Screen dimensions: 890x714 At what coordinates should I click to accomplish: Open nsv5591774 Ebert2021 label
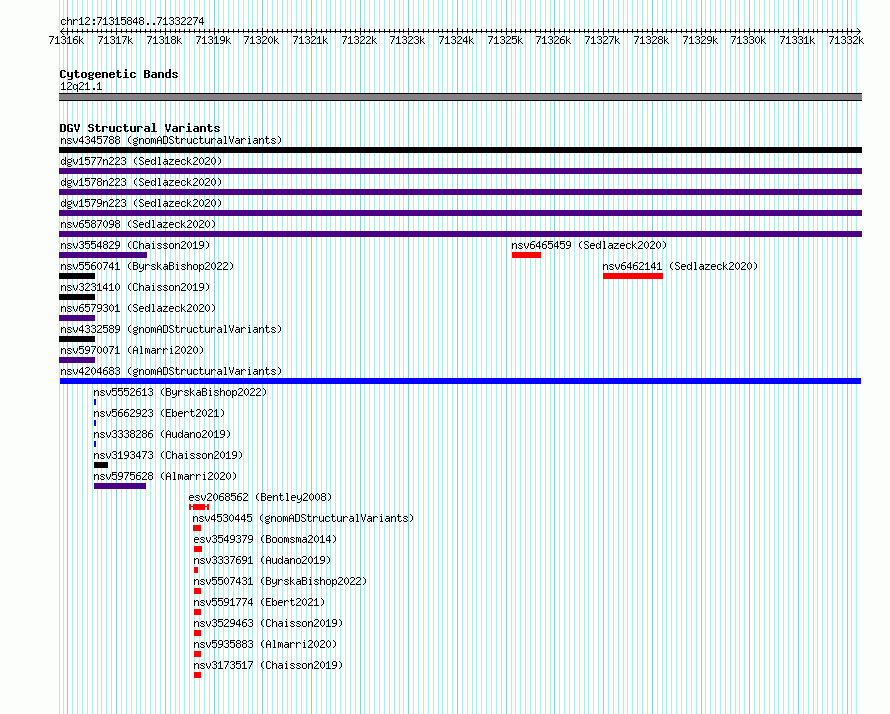(x=259, y=602)
